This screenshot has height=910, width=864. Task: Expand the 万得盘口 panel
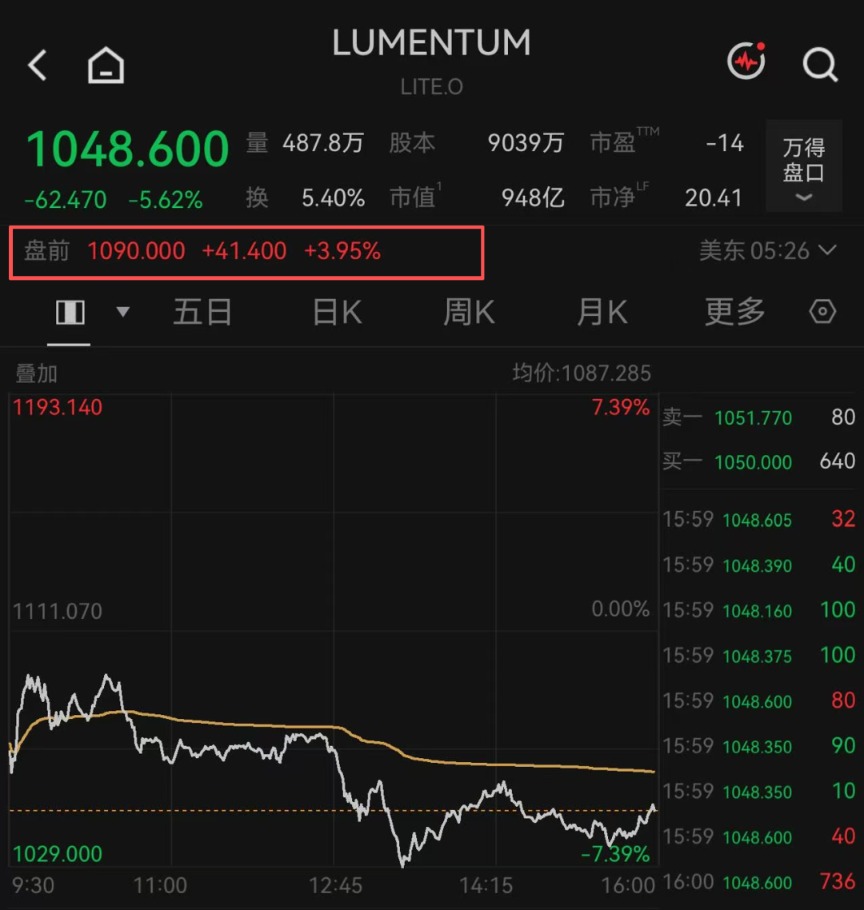pyautogui.click(x=804, y=166)
